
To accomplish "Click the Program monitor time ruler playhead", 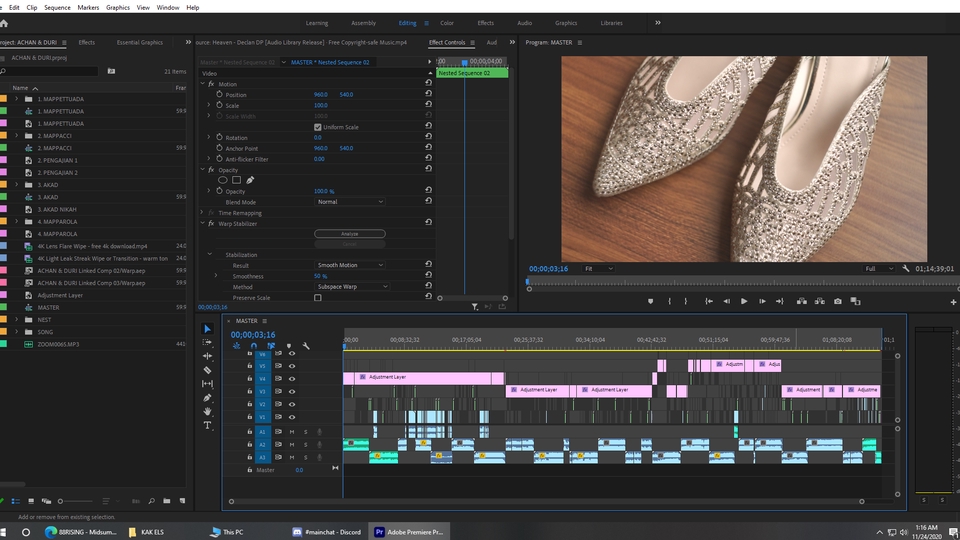I will click(x=527, y=282).
